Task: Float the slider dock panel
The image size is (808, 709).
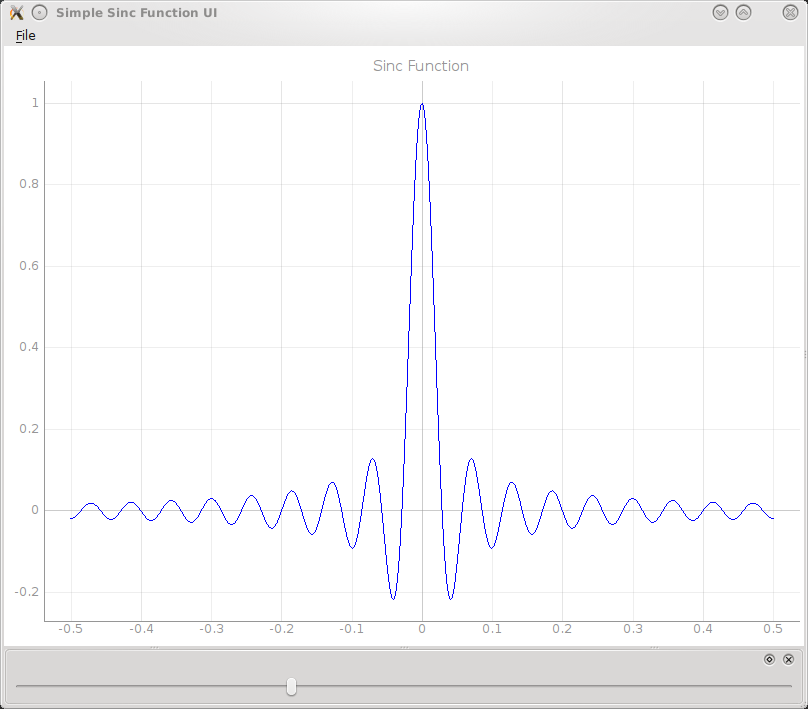Action: click(x=769, y=660)
